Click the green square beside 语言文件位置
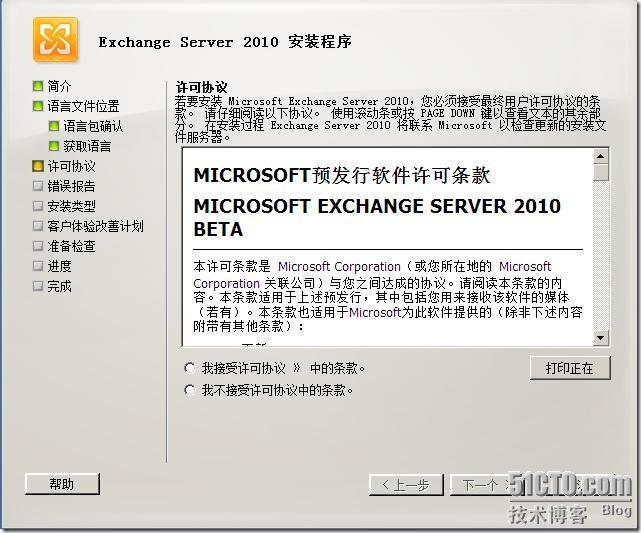Screen dimensions: 641x533 tap(38, 106)
